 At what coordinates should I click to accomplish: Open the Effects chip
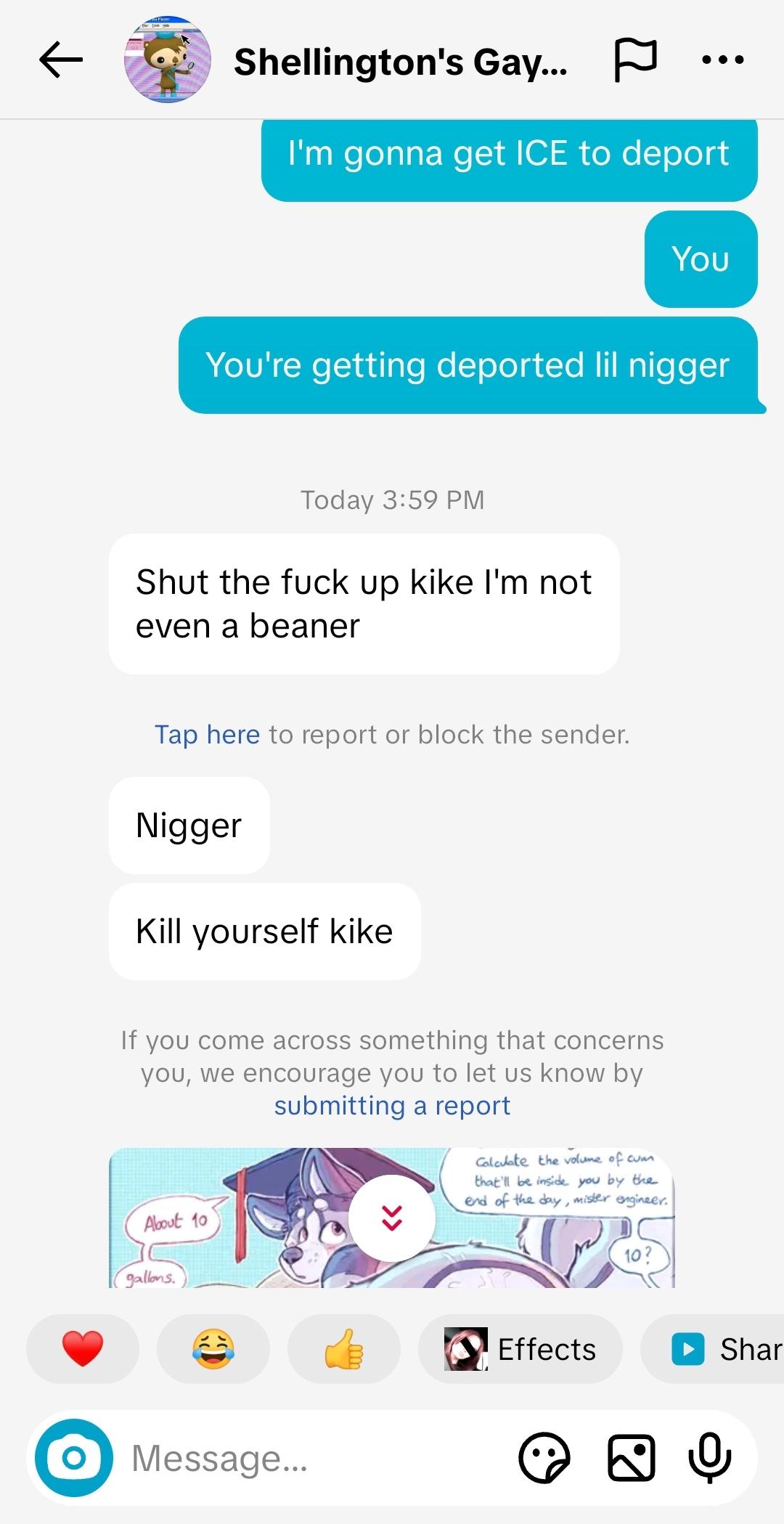[520, 1349]
